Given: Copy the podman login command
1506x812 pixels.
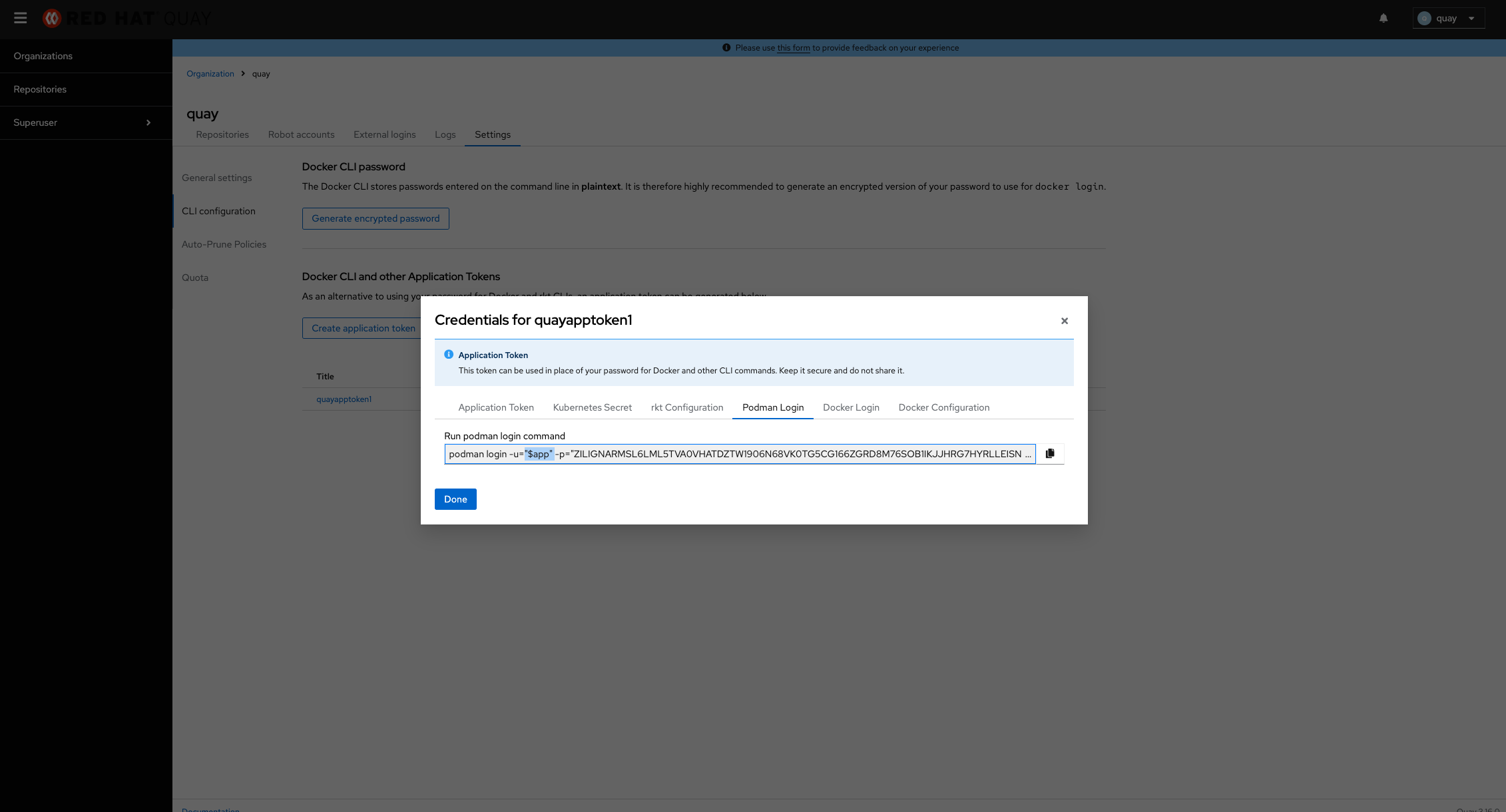Looking at the screenshot, I should pyautogui.click(x=1050, y=454).
